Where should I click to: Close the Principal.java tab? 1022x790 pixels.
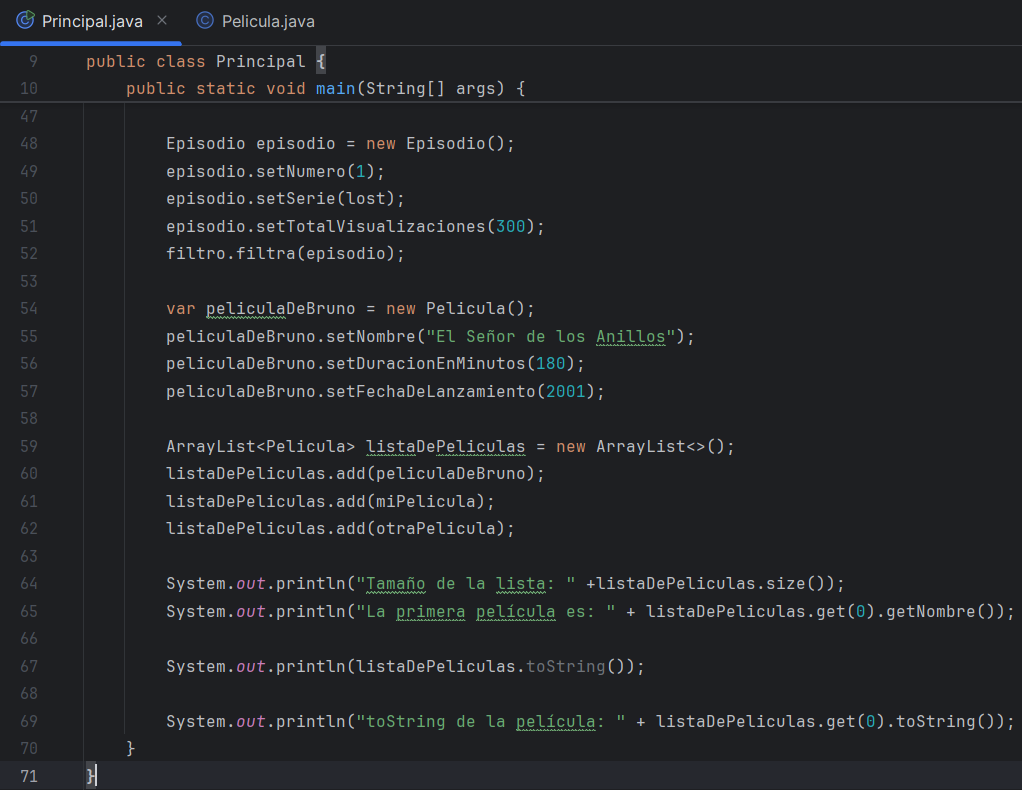click(x=162, y=21)
